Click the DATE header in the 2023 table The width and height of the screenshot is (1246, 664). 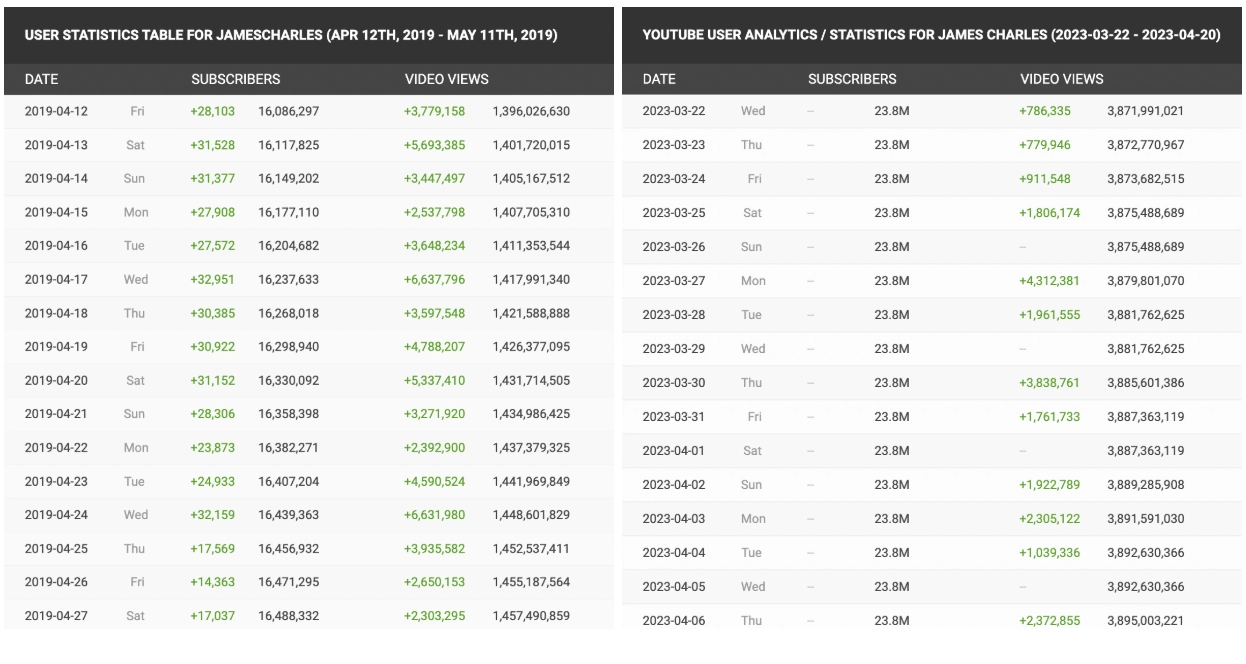(x=659, y=79)
